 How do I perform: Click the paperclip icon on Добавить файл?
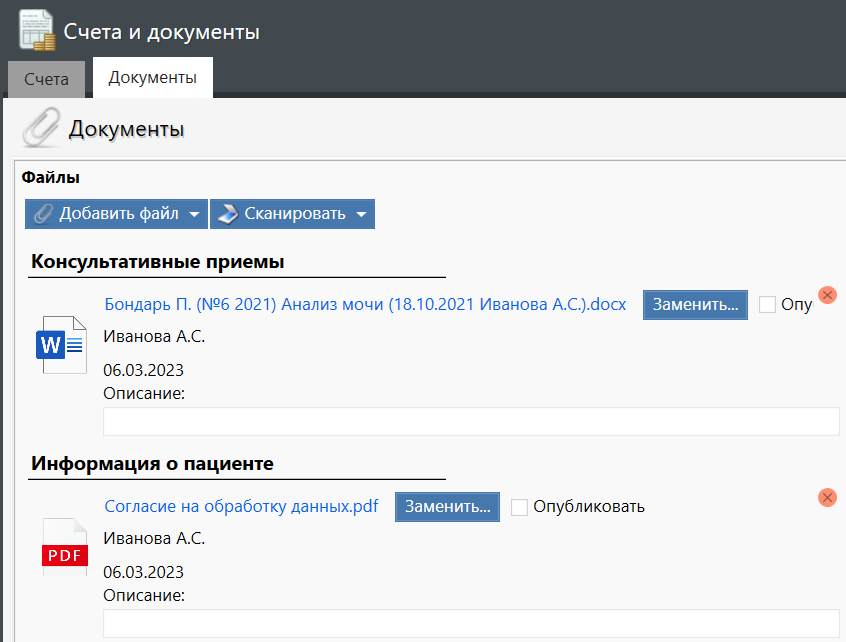tap(43, 213)
